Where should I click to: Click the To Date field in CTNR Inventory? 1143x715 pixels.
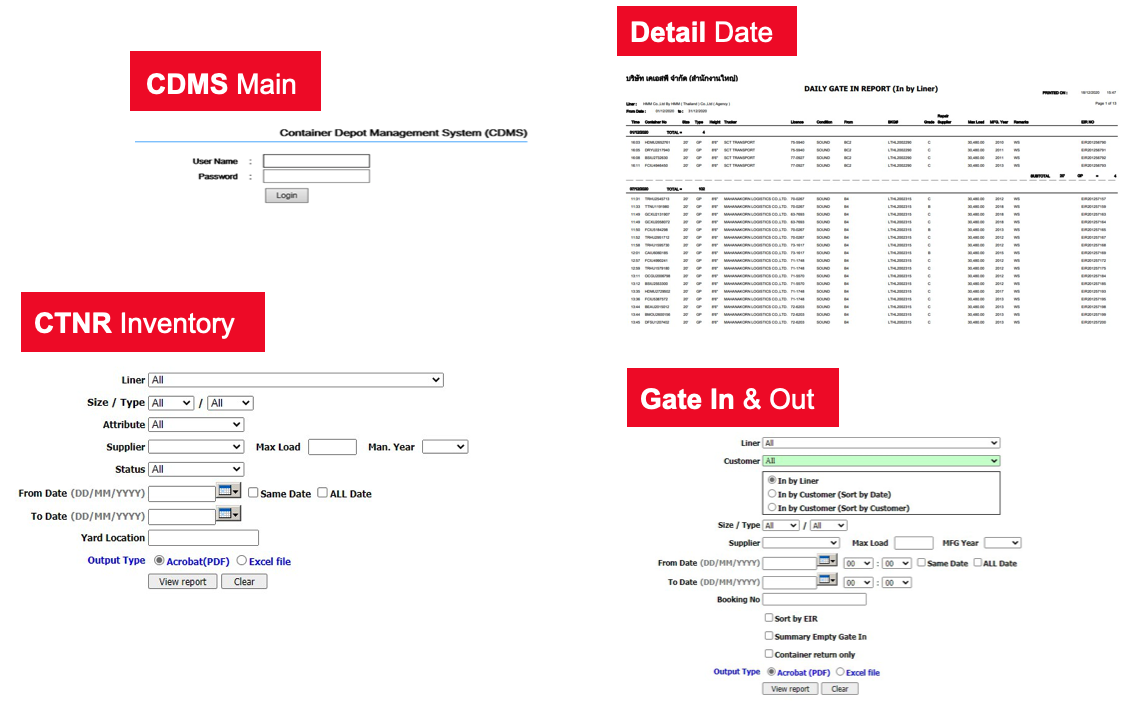[182, 516]
